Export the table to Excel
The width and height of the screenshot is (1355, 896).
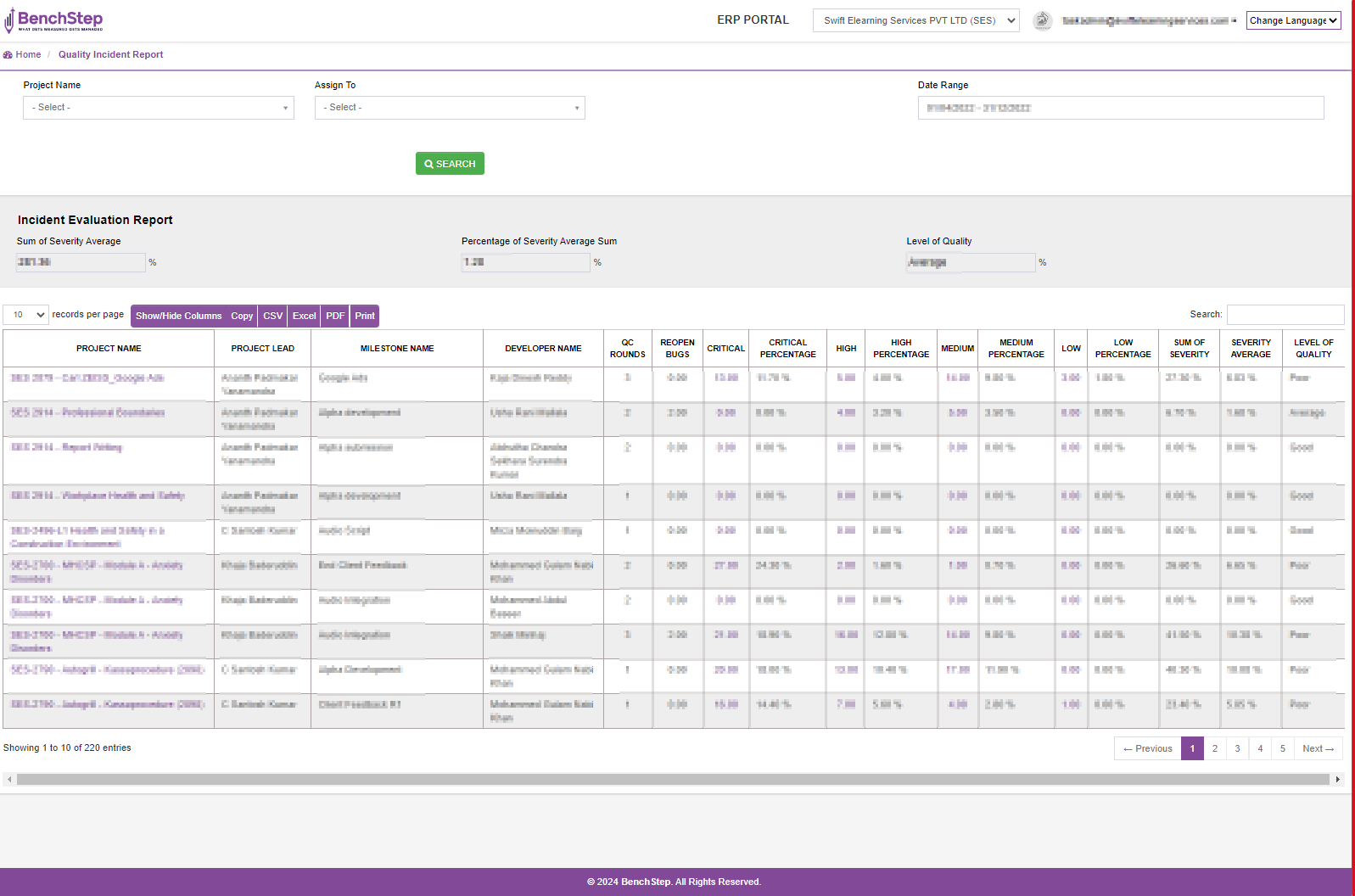click(x=304, y=316)
